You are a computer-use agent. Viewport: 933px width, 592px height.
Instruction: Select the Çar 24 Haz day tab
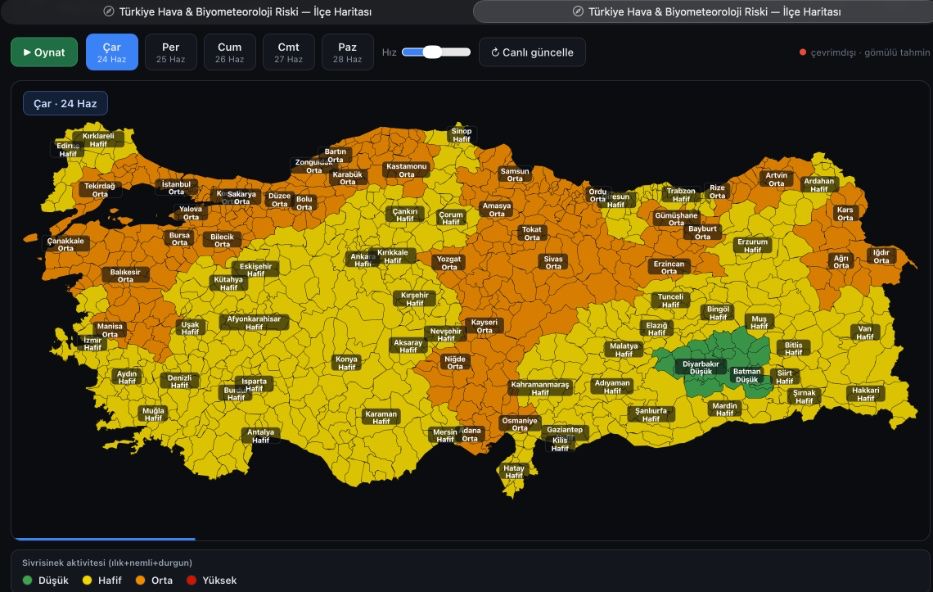(x=112, y=52)
